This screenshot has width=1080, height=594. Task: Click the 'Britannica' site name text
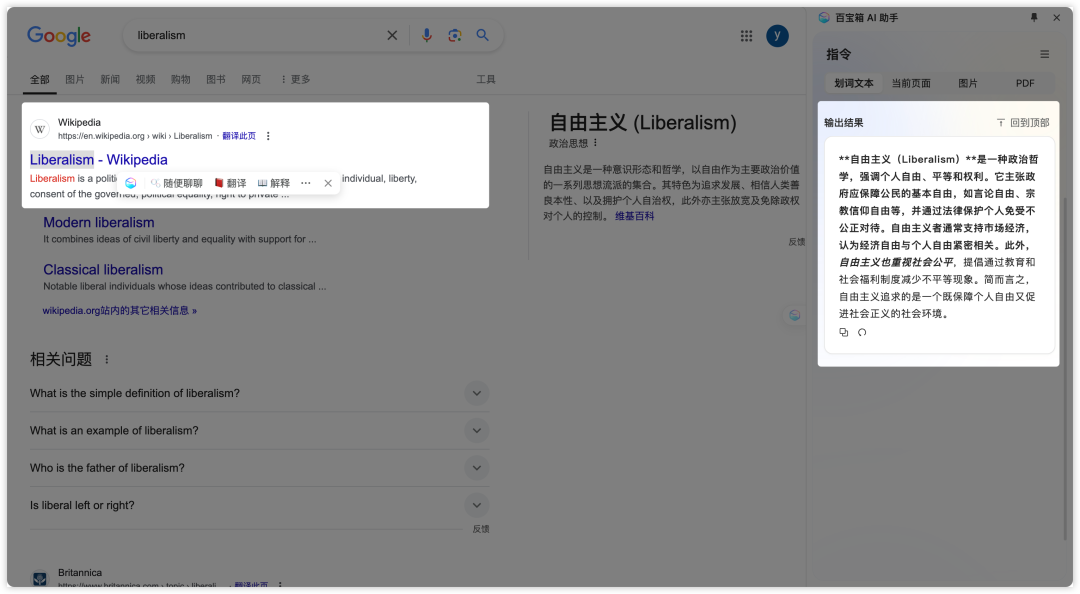(80, 573)
